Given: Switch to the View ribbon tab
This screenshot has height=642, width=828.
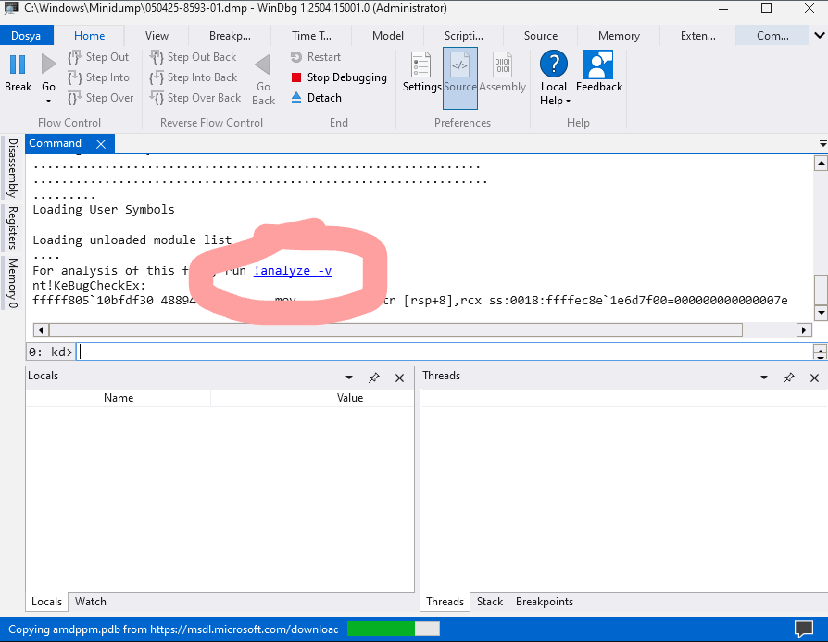Looking at the screenshot, I should (x=157, y=36).
